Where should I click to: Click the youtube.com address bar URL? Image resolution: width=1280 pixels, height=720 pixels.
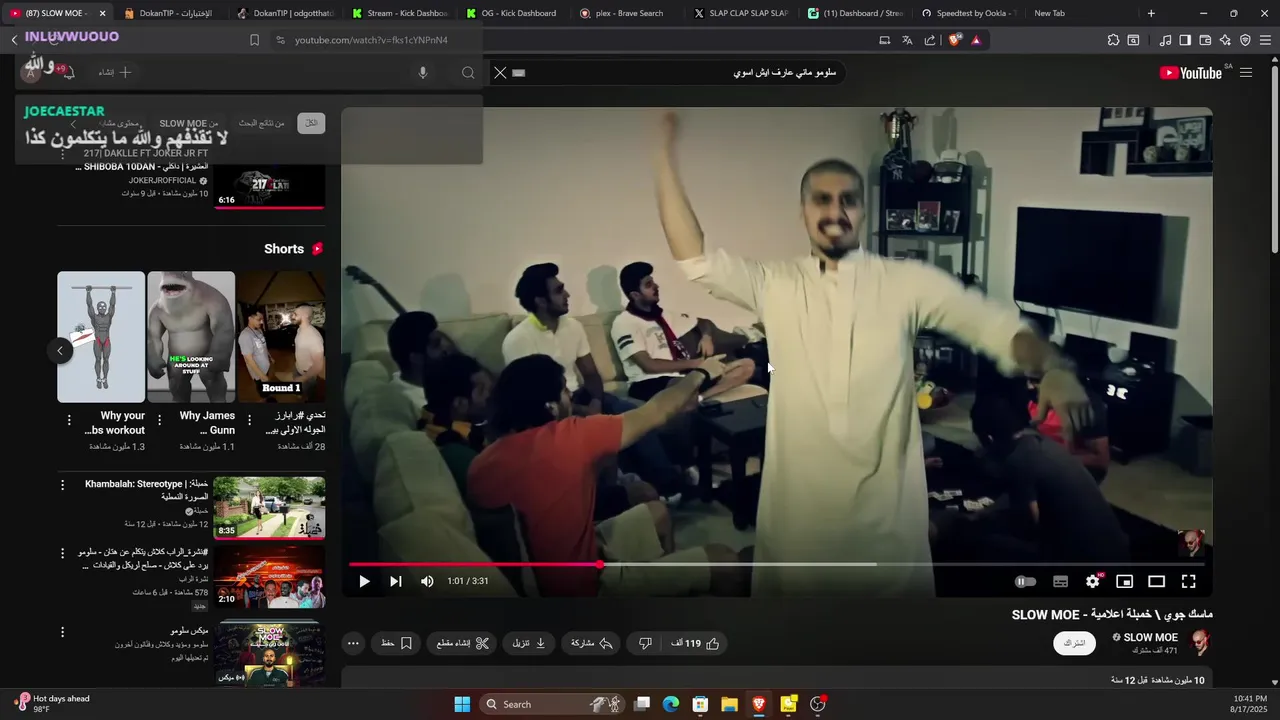[371, 40]
